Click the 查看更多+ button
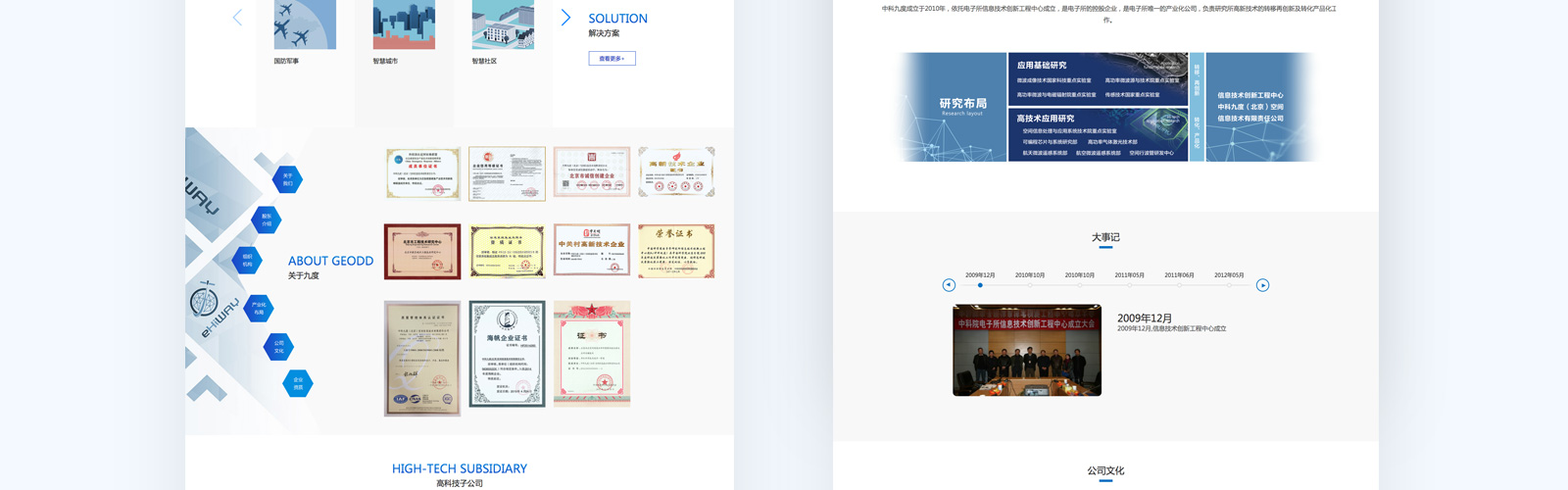Image resolution: width=1568 pixels, height=490 pixels. tap(612, 59)
